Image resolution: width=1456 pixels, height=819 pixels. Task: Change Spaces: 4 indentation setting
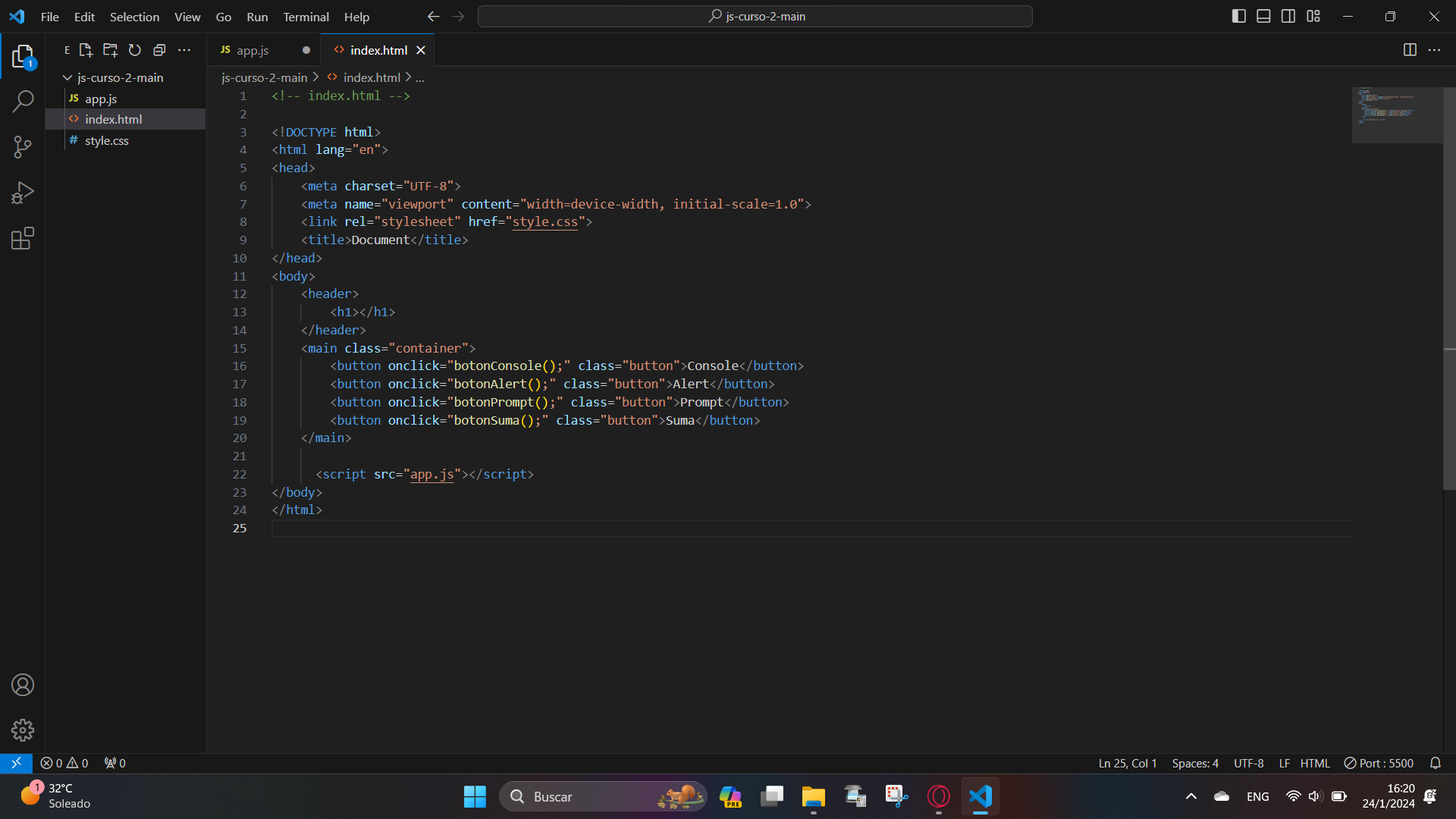1195,763
